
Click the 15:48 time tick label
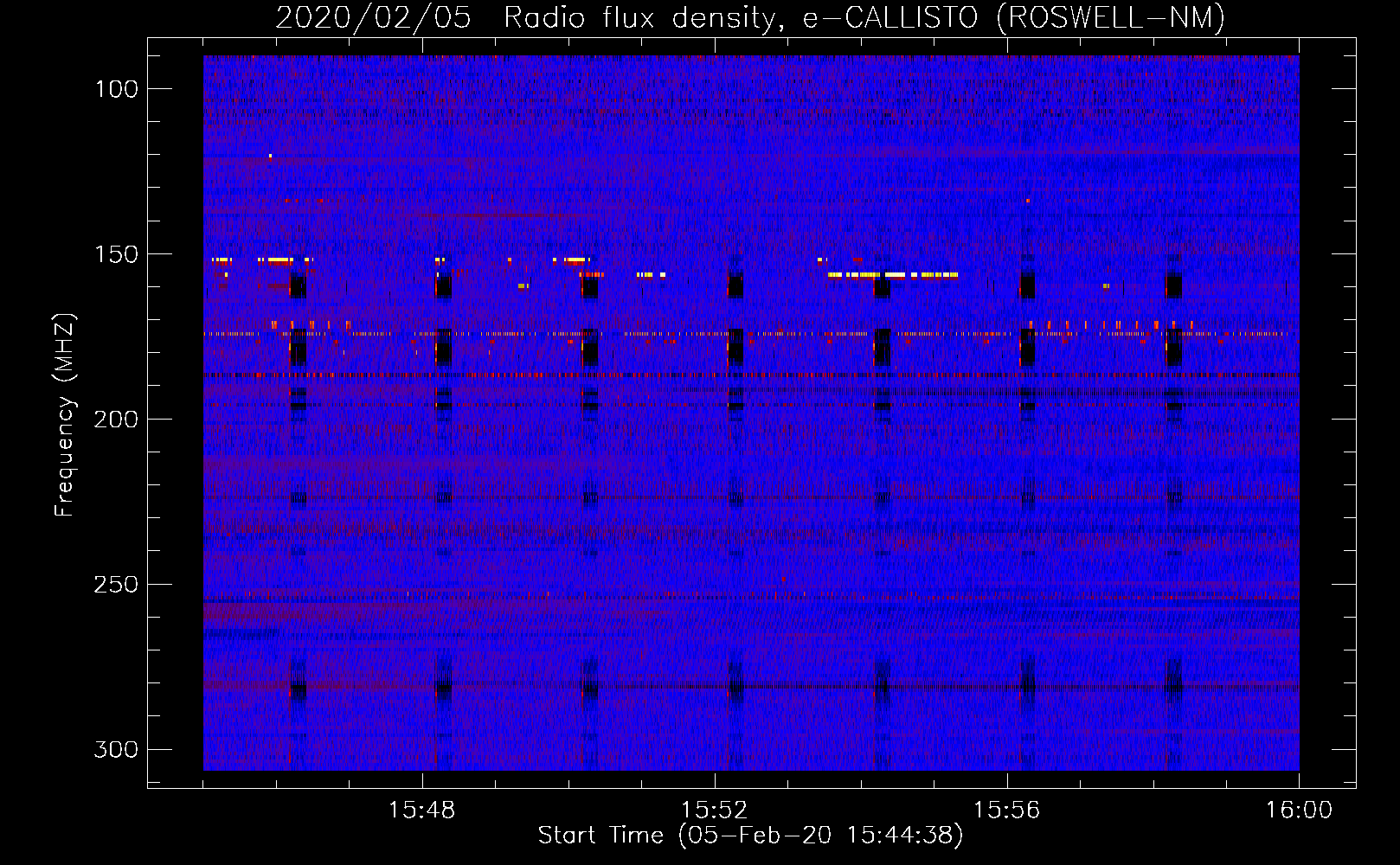point(422,811)
